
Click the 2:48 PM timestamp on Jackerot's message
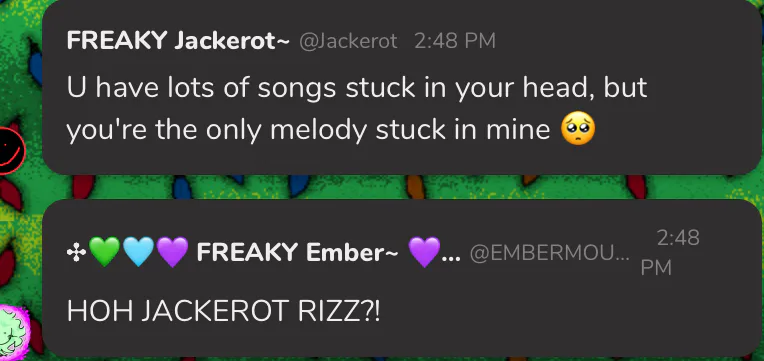pos(455,41)
